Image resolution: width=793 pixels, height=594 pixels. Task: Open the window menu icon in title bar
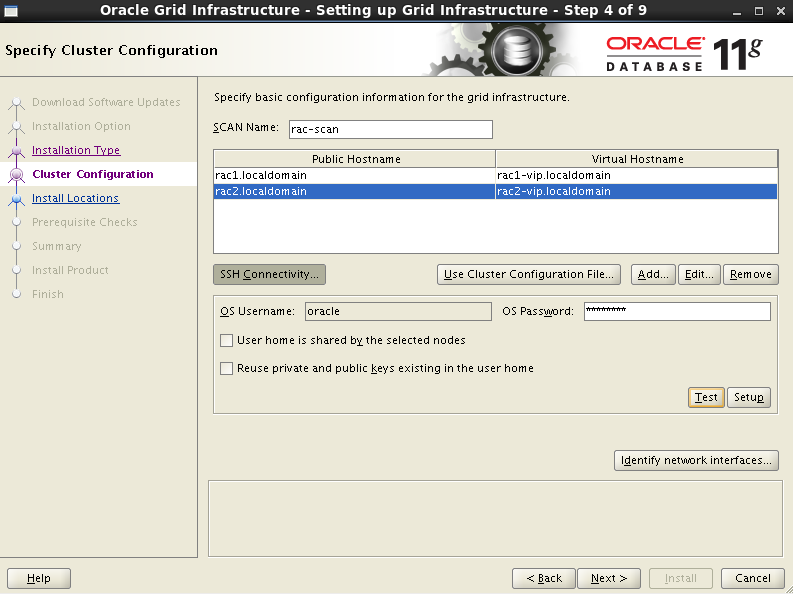pyautogui.click(x=11, y=11)
